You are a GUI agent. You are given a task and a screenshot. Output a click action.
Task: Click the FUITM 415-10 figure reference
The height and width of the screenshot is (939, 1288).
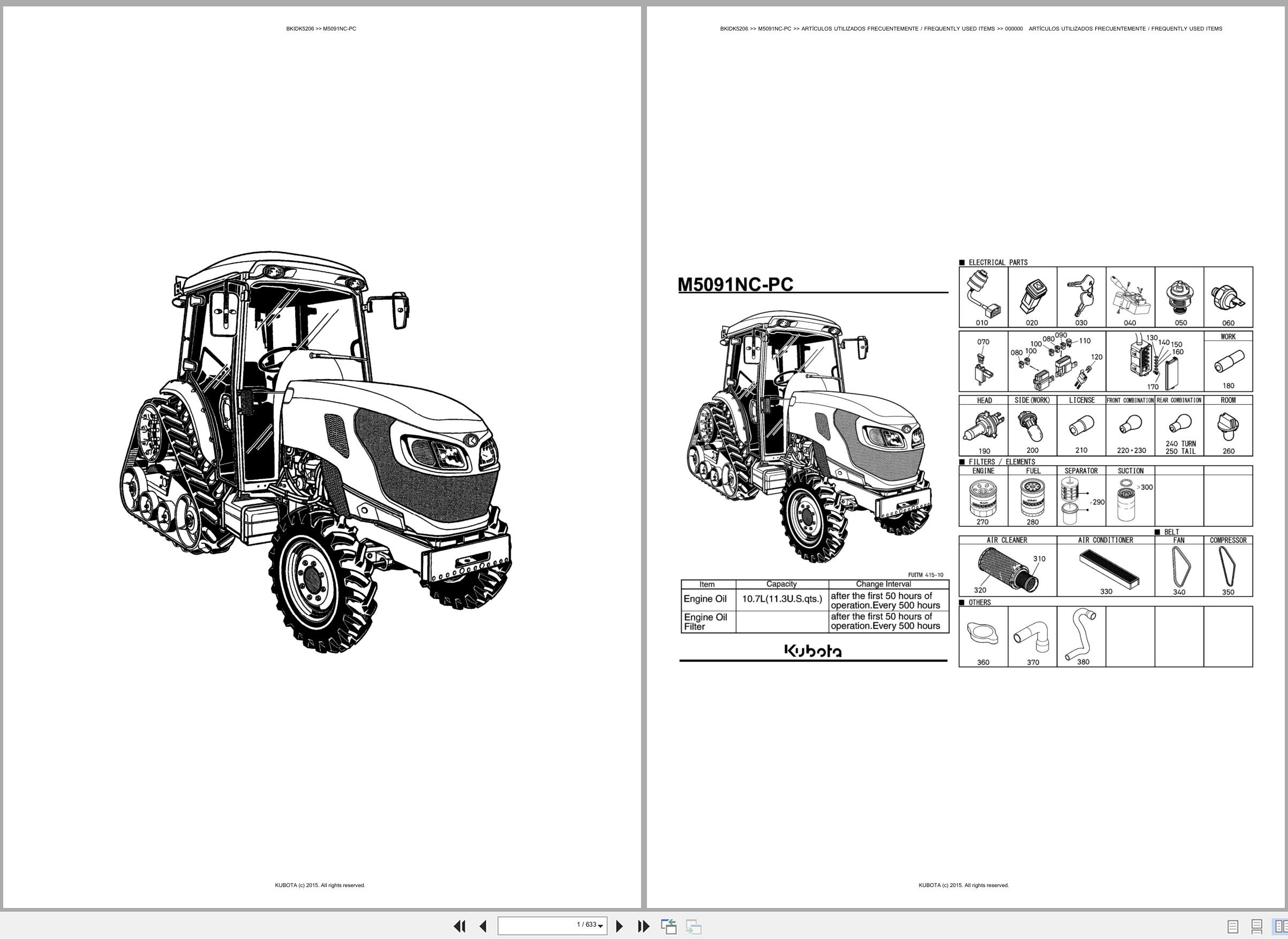click(926, 574)
